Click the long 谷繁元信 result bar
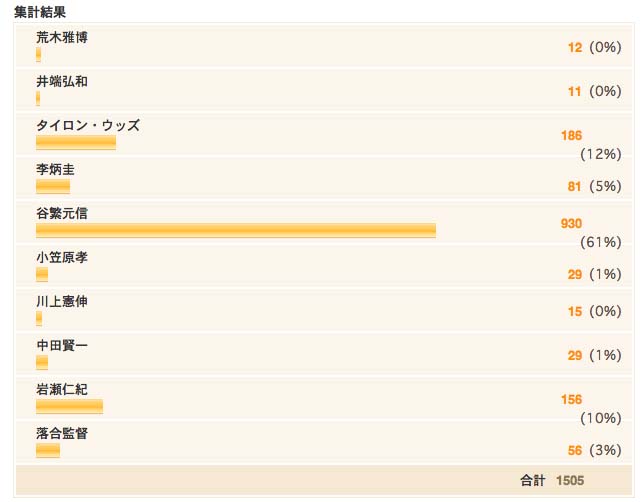Screen dimensions: 643x502 pos(236,230)
